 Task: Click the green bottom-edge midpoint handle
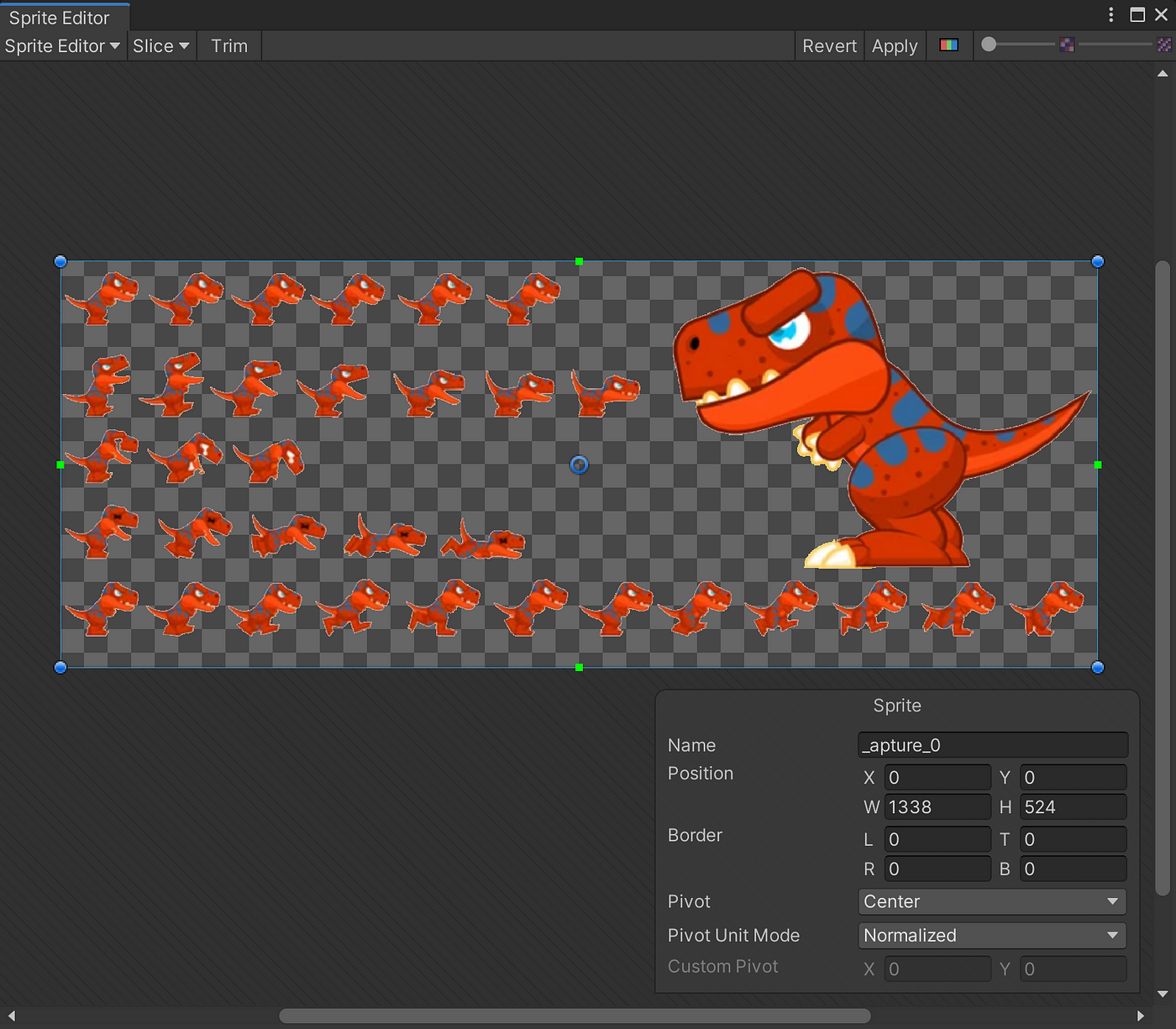(x=579, y=667)
